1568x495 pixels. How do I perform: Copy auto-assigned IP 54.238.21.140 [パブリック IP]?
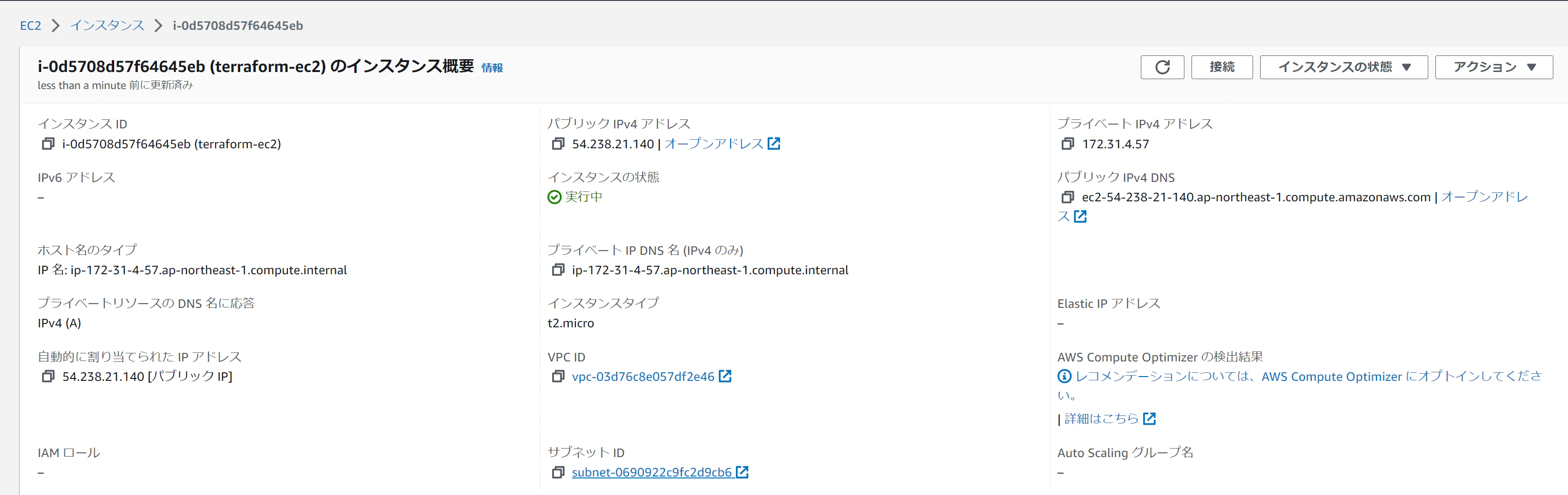click(x=47, y=376)
